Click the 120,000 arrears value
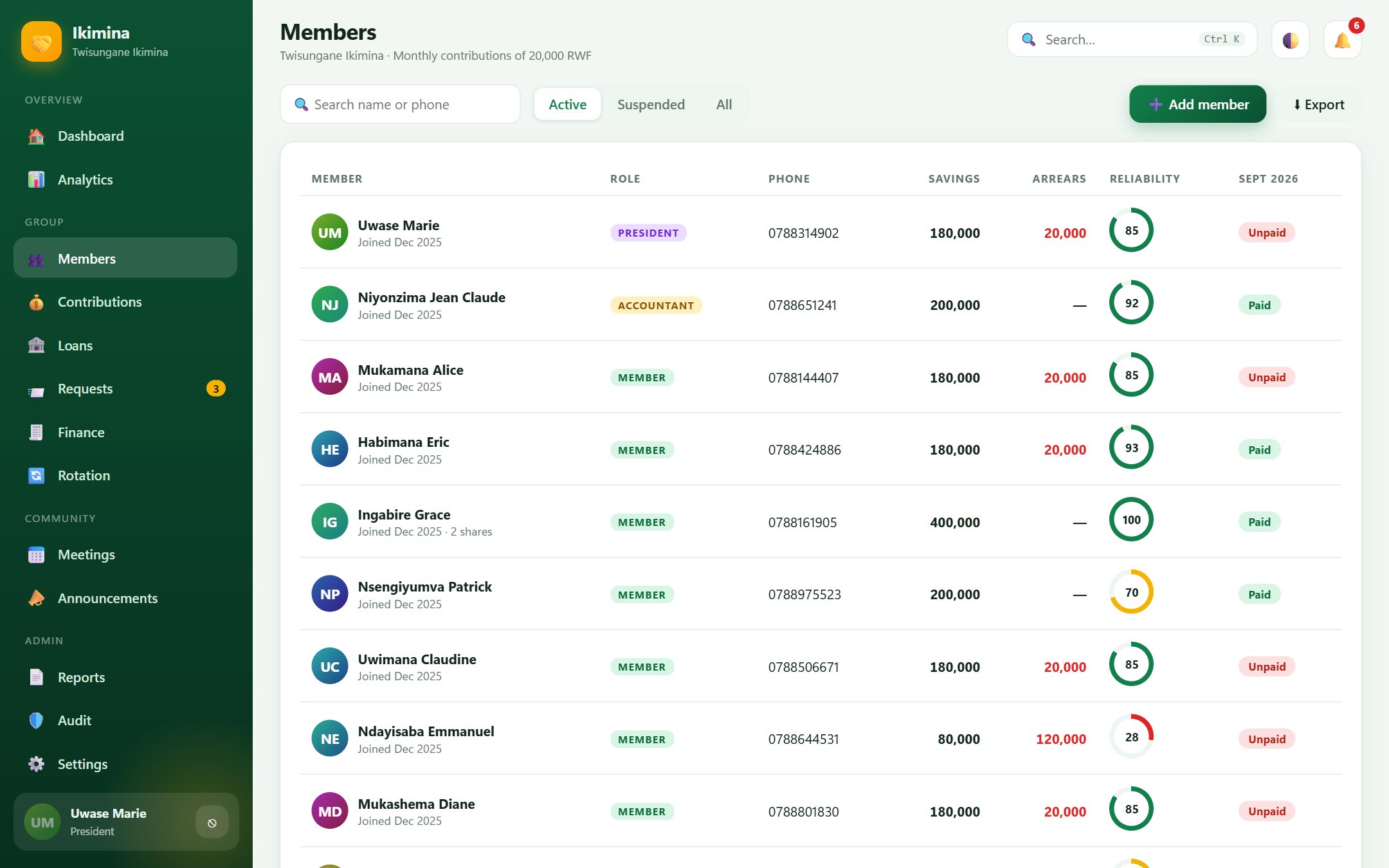Screen dimensions: 1389x868 (1060, 739)
